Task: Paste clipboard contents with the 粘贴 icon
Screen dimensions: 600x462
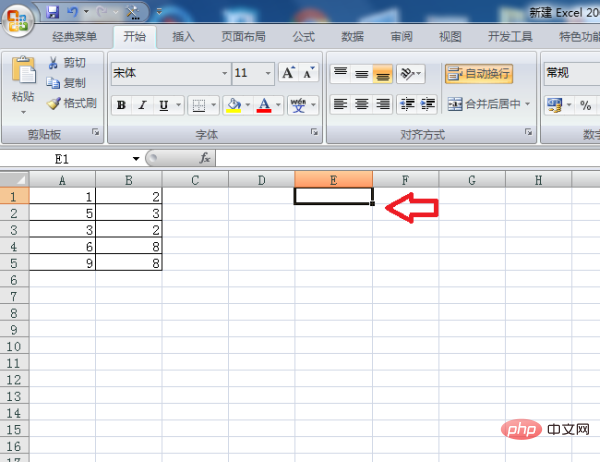Action: click(23, 70)
